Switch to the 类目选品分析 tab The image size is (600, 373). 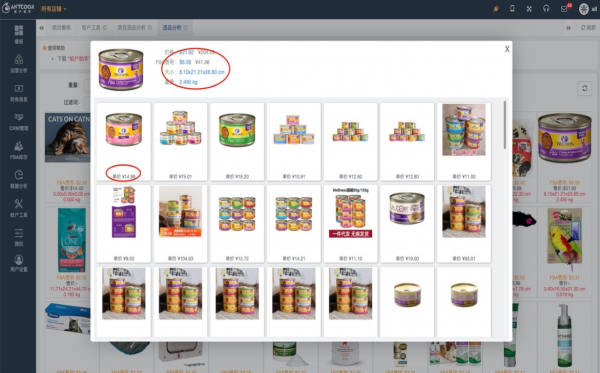tap(134, 28)
